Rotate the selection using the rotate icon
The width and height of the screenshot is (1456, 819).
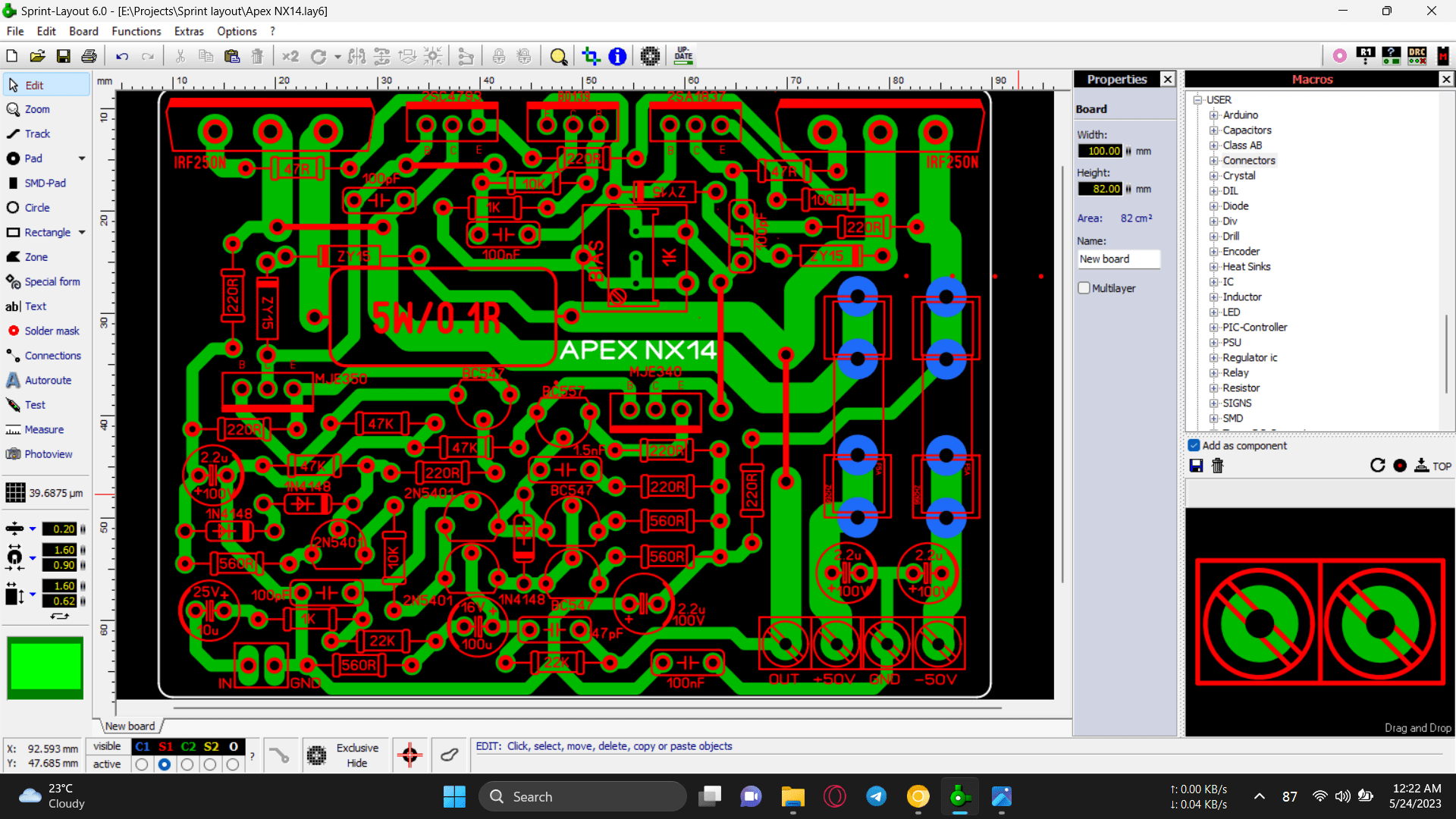(x=318, y=56)
